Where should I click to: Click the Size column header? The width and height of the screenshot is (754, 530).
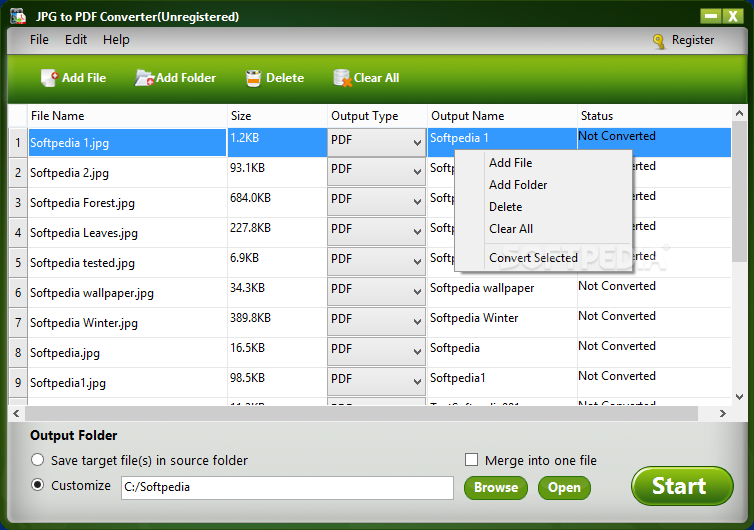277,116
